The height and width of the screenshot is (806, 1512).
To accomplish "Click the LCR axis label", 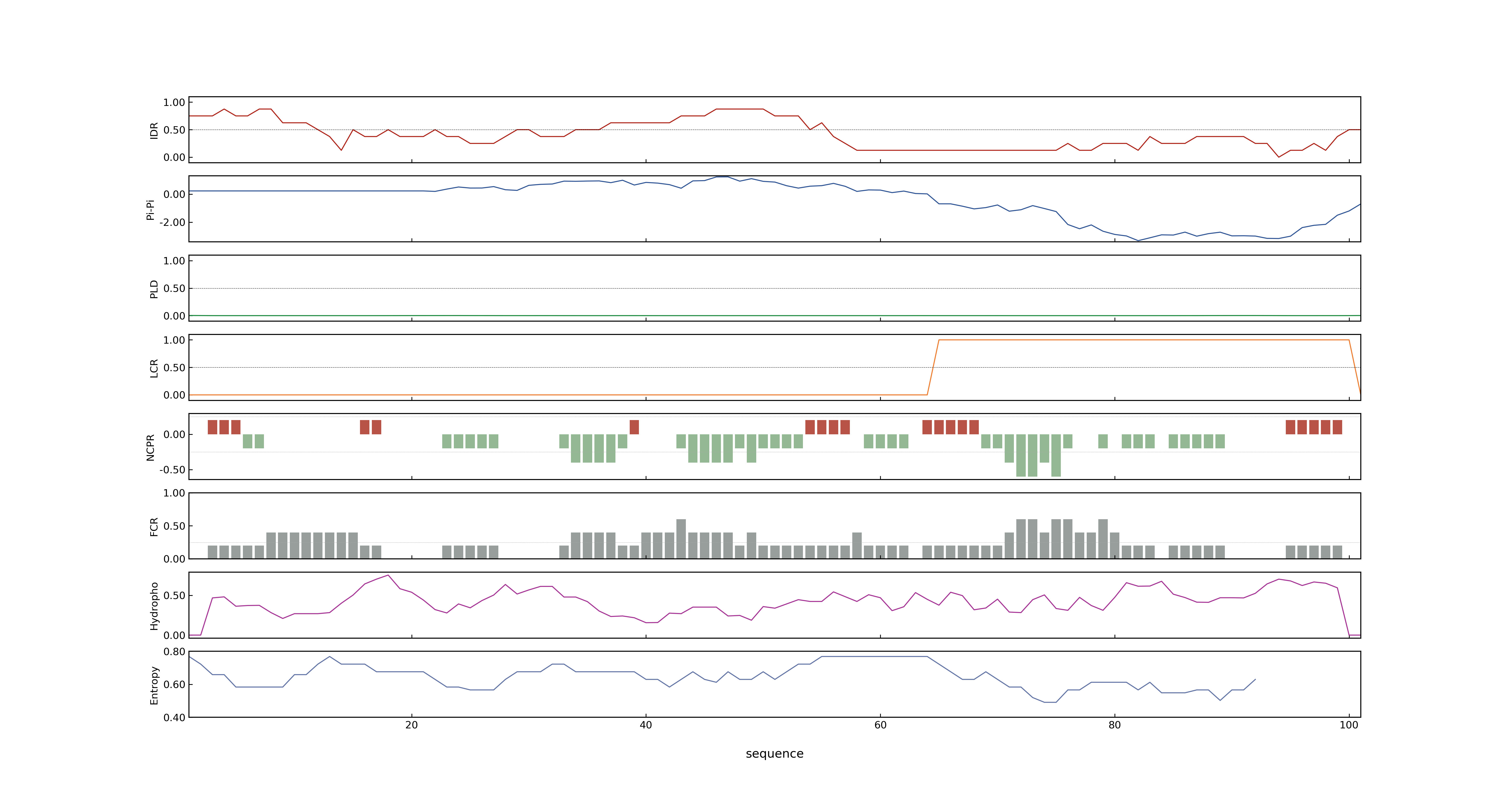I will [x=154, y=368].
